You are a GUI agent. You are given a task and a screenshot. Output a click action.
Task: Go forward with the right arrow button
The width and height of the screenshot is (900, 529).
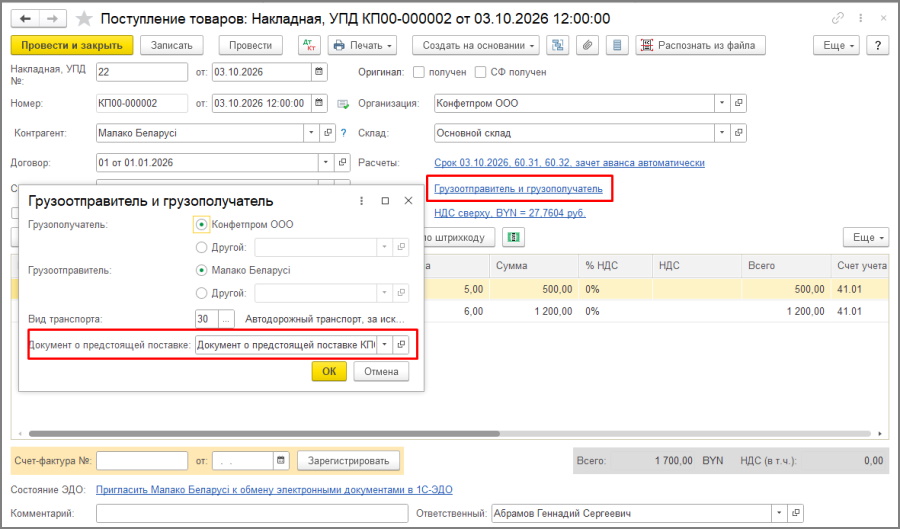52,20
